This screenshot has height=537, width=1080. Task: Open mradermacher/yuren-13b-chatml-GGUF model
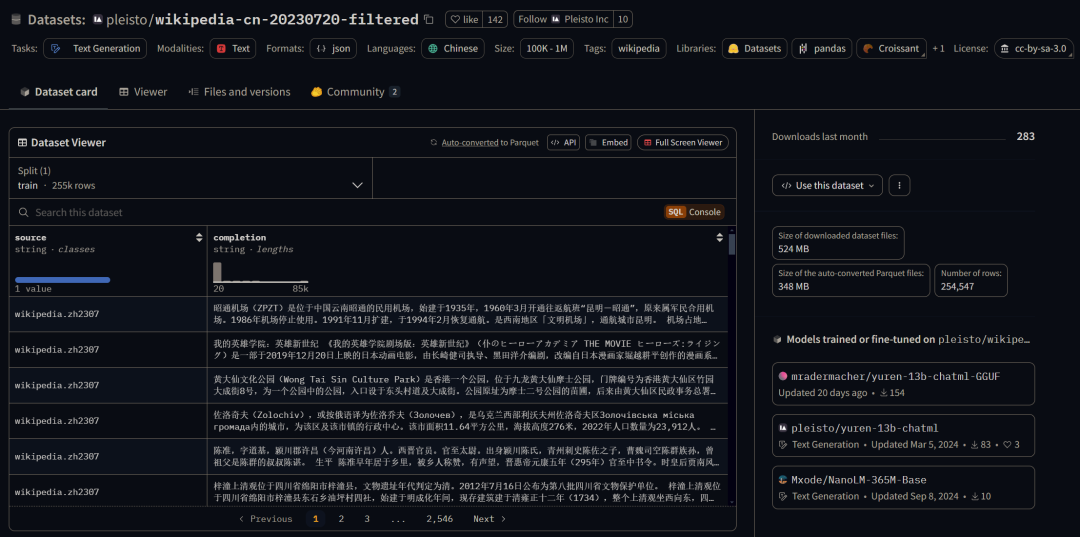tap(903, 384)
